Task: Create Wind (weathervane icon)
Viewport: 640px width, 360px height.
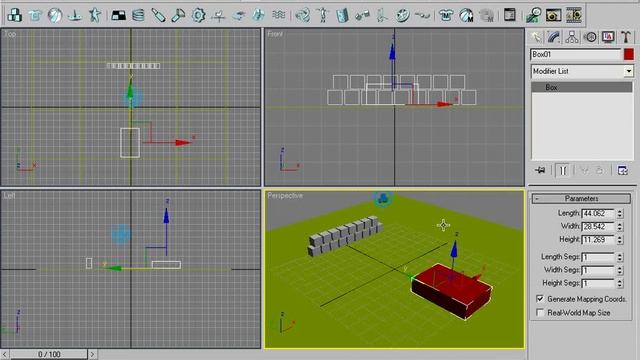Action: [219, 15]
